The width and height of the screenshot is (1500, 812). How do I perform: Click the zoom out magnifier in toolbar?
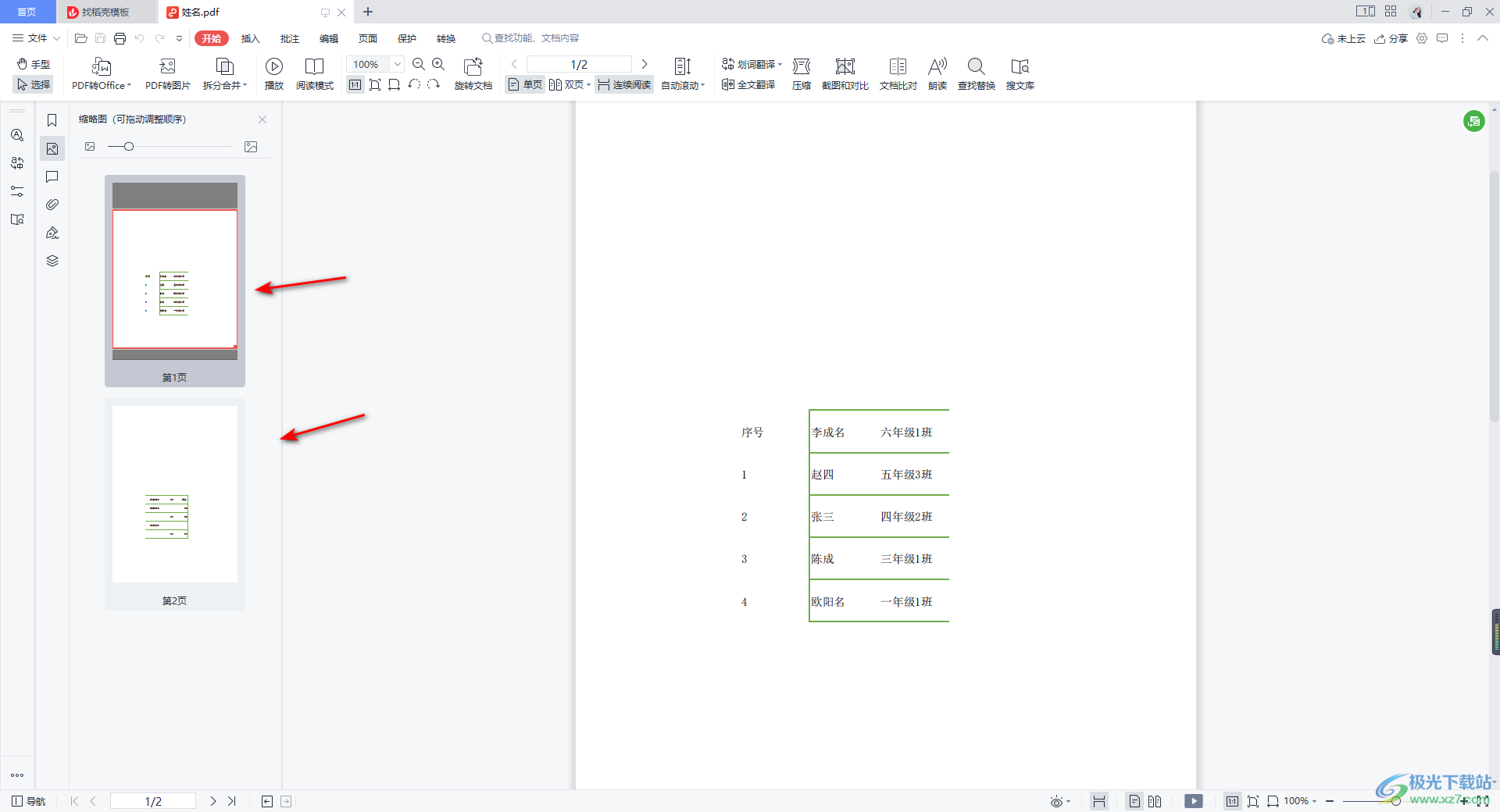click(x=419, y=64)
